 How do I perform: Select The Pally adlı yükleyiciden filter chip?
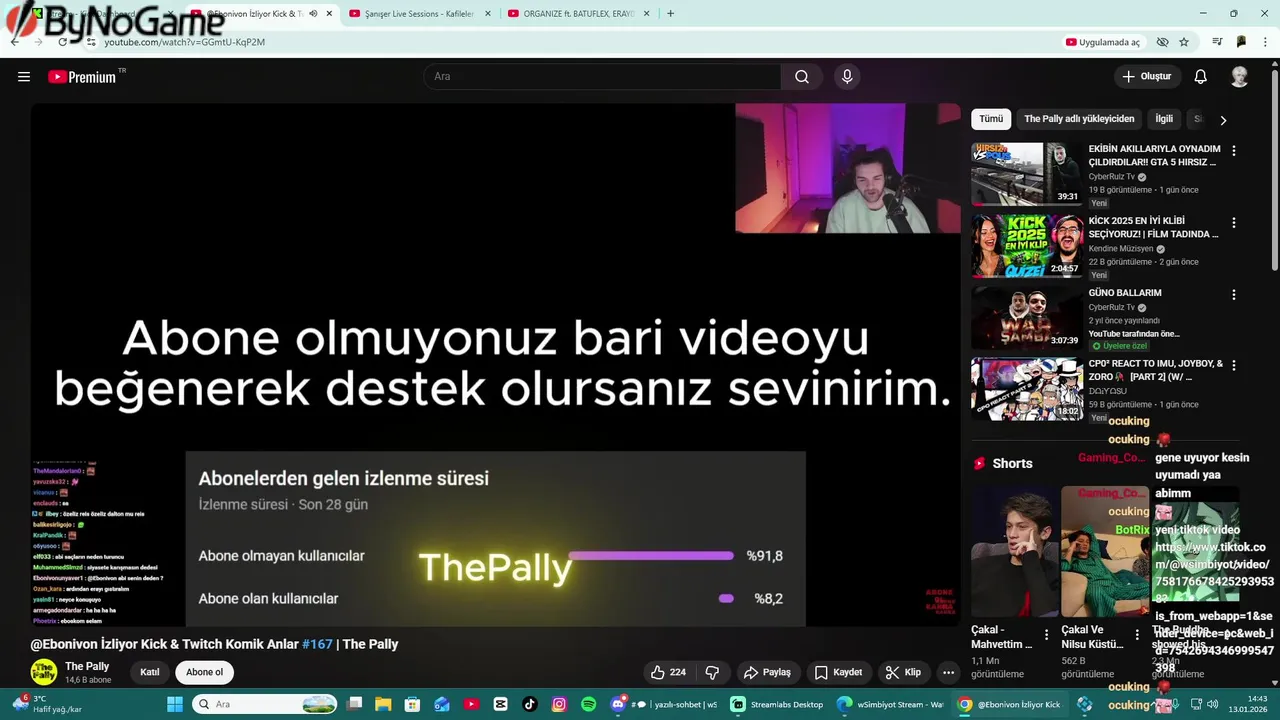click(1079, 119)
